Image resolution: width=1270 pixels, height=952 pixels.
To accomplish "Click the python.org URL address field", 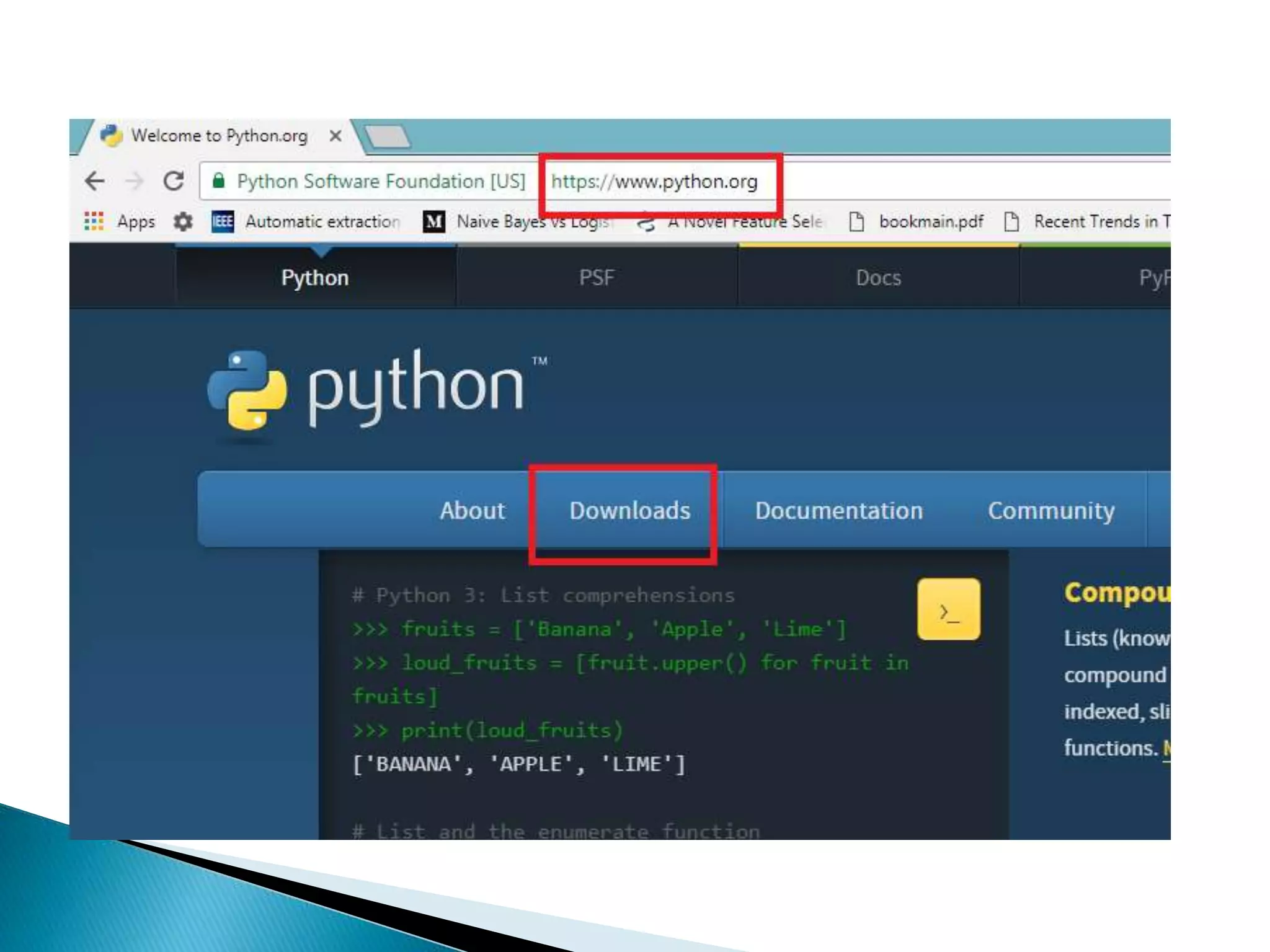I will (x=654, y=182).
